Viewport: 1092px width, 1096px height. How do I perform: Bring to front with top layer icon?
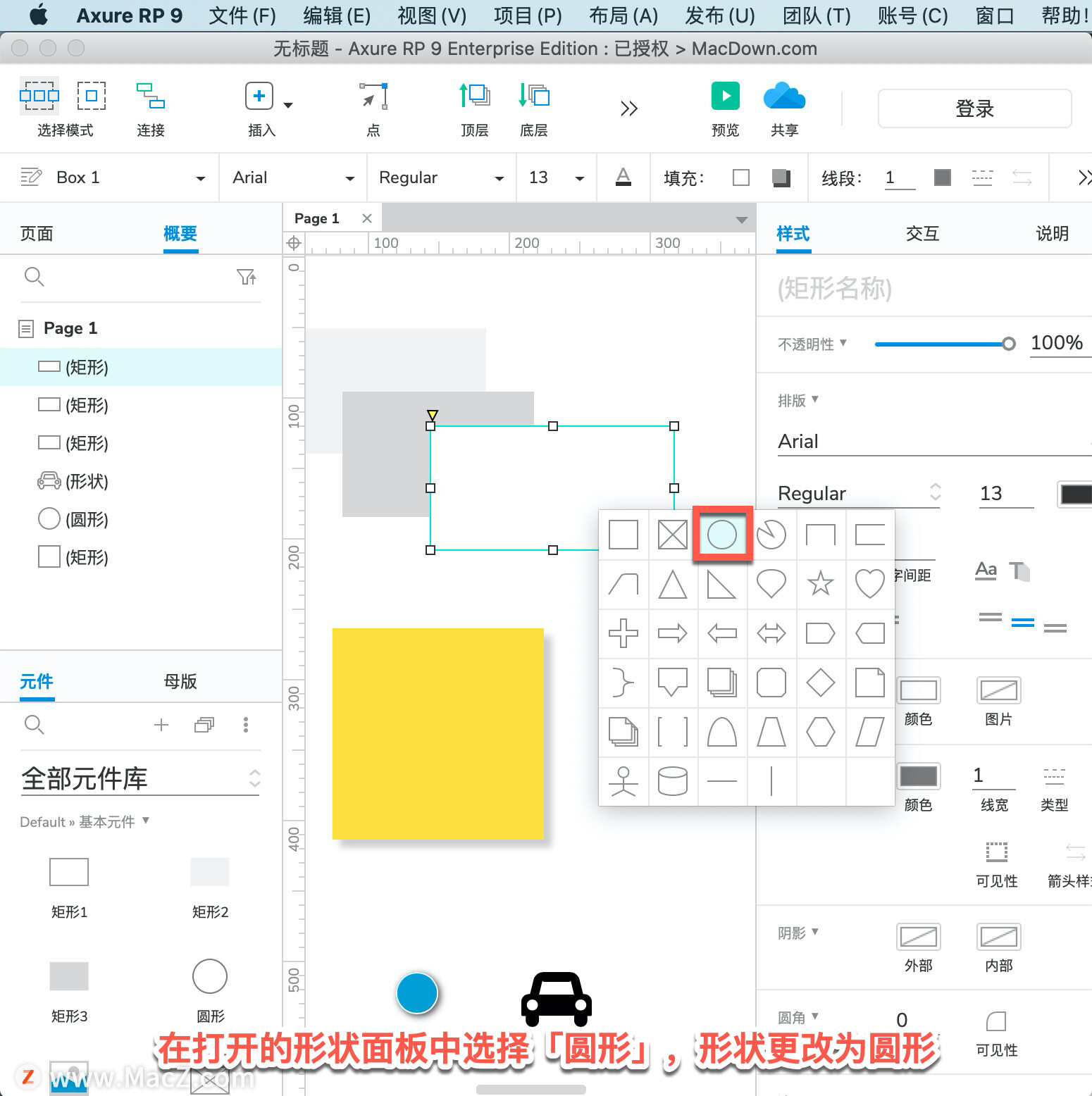[x=475, y=96]
